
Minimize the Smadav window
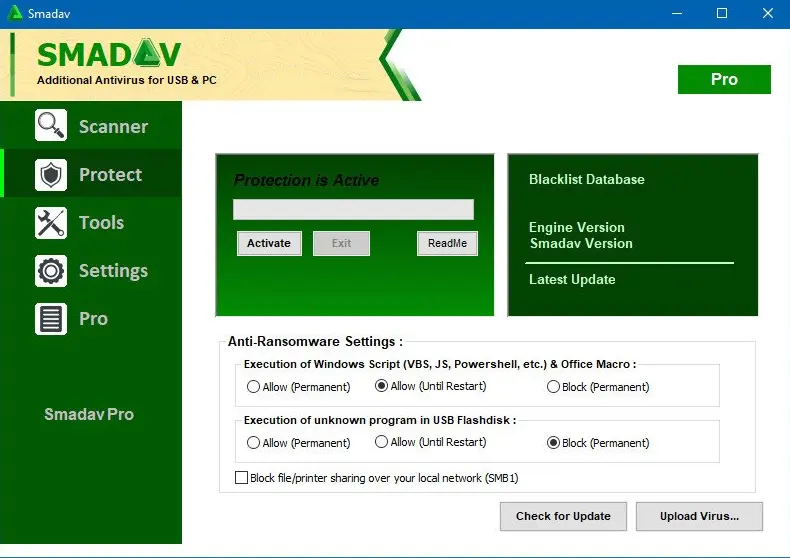677,13
